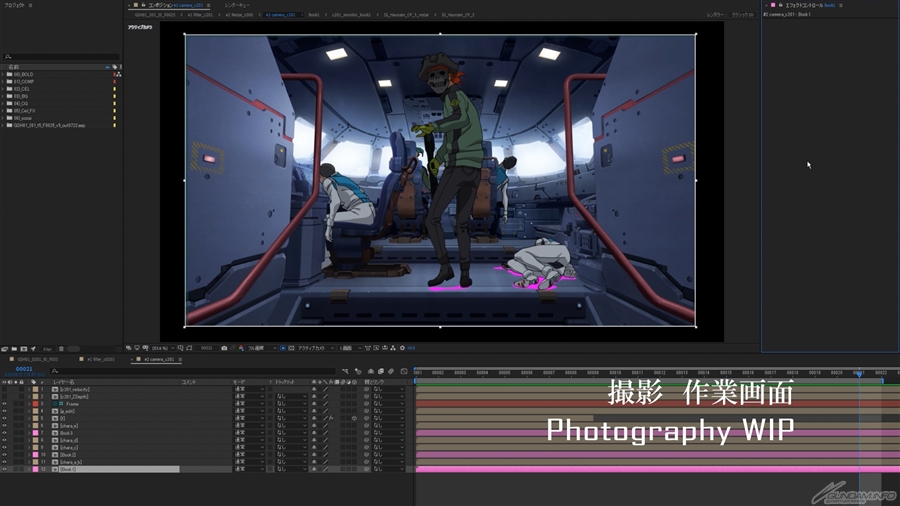Toggle the region of interest icon
The image size is (900, 506).
tap(282, 348)
